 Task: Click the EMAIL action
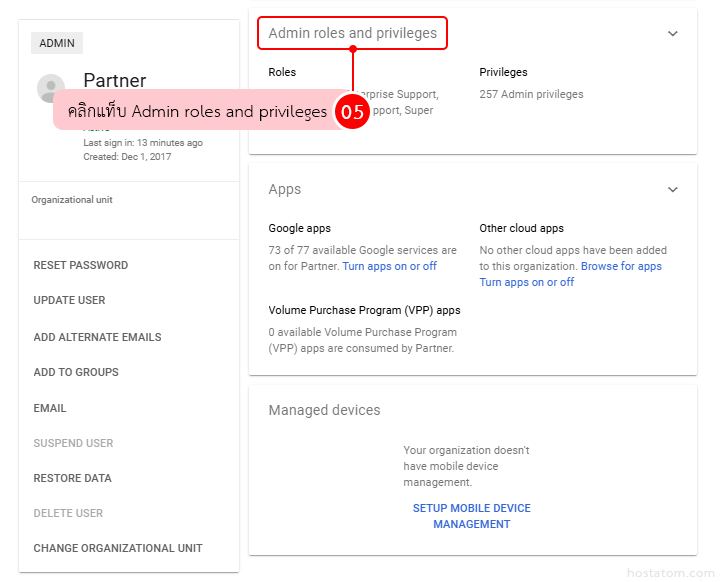coord(50,408)
